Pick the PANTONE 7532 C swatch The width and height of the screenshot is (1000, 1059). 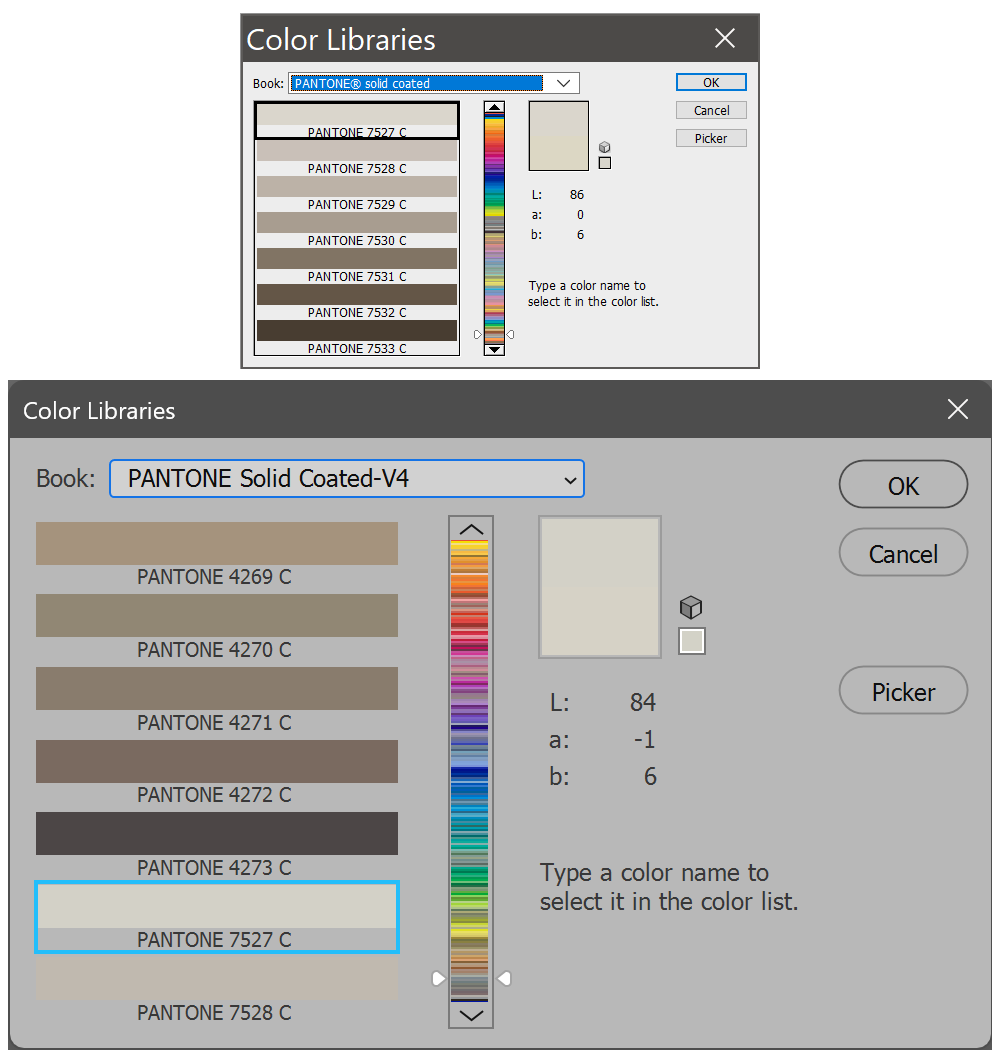pos(357,301)
